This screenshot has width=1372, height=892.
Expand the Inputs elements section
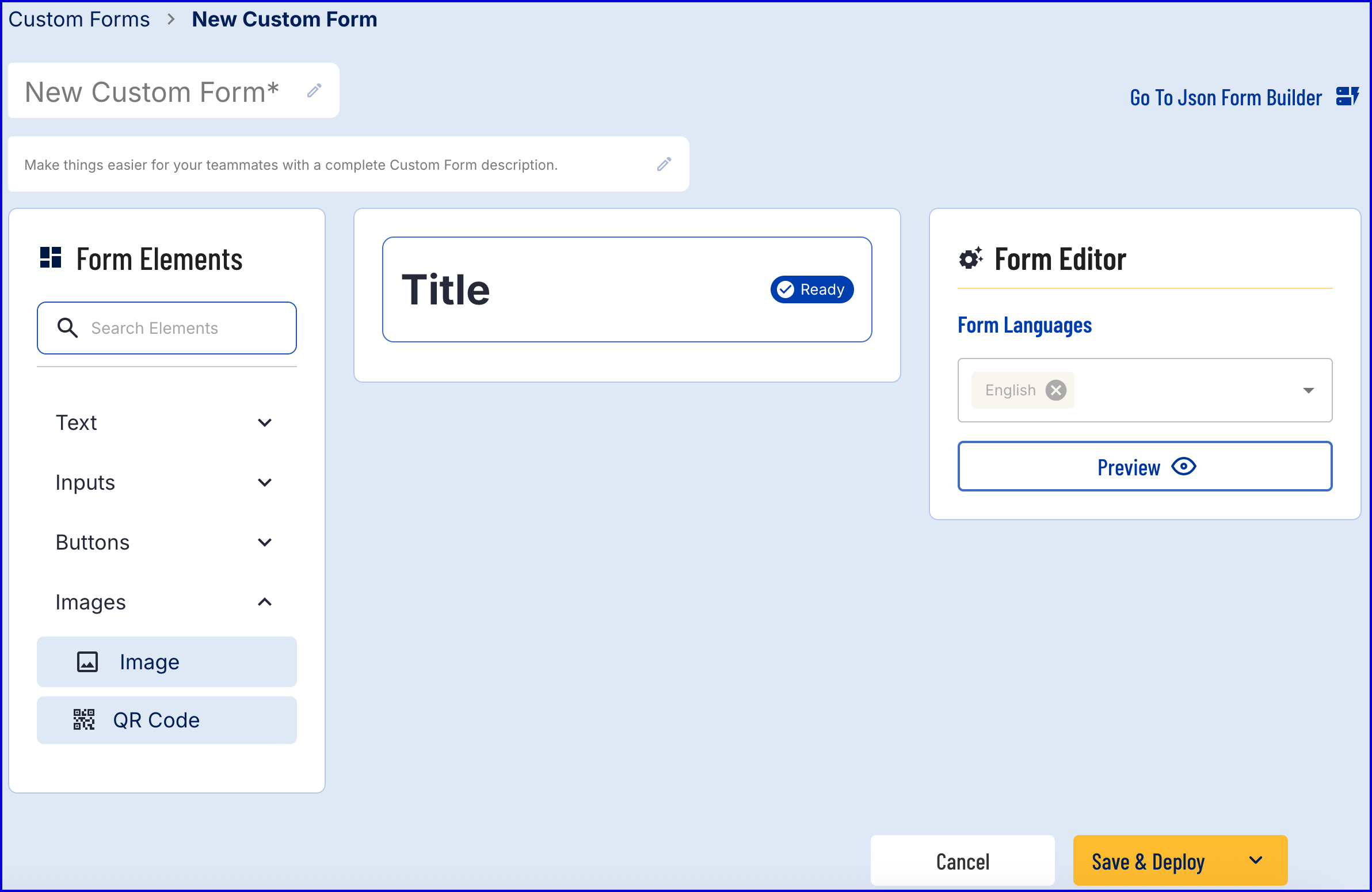(265, 483)
